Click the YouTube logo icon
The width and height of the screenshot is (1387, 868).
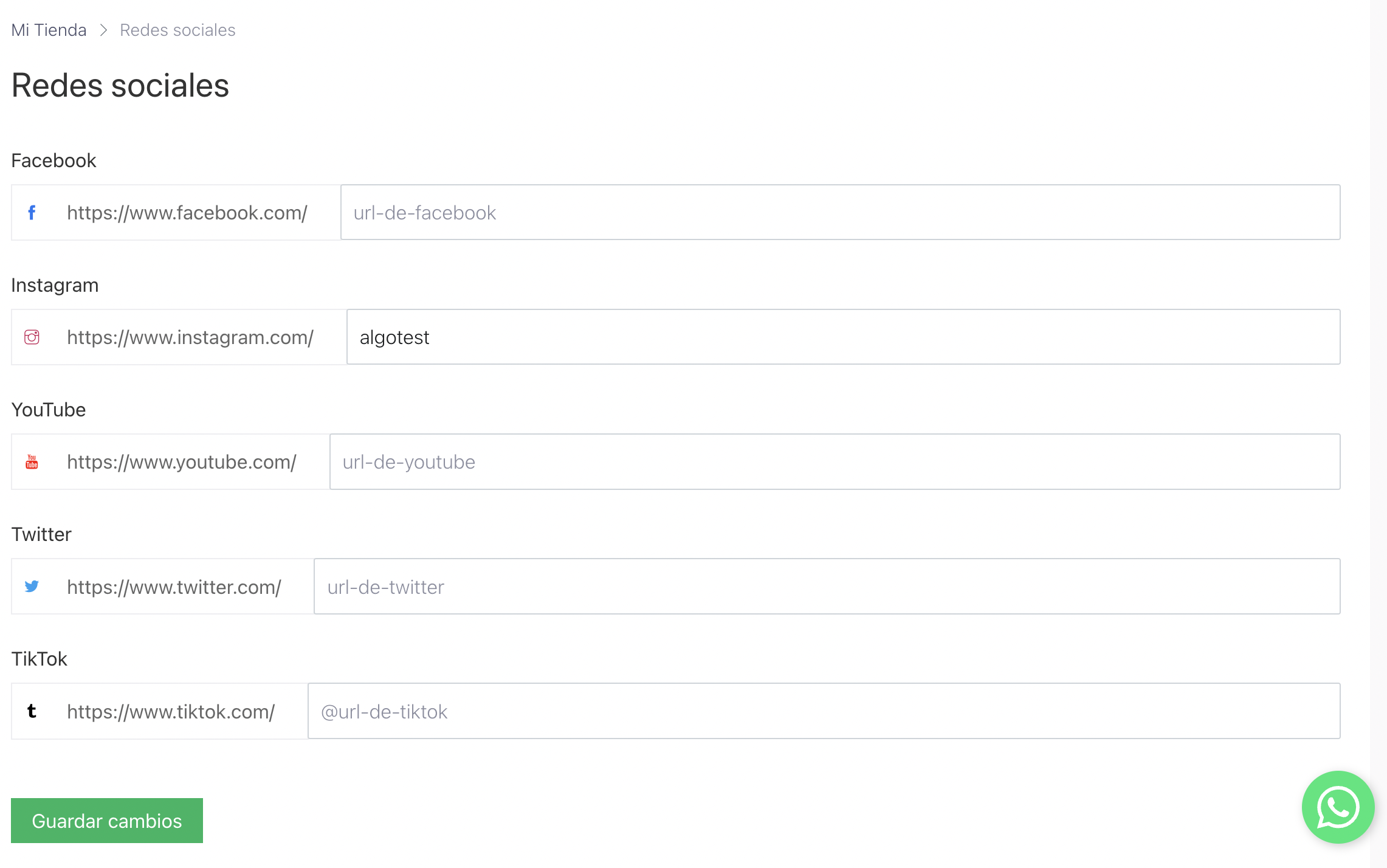pos(32,462)
